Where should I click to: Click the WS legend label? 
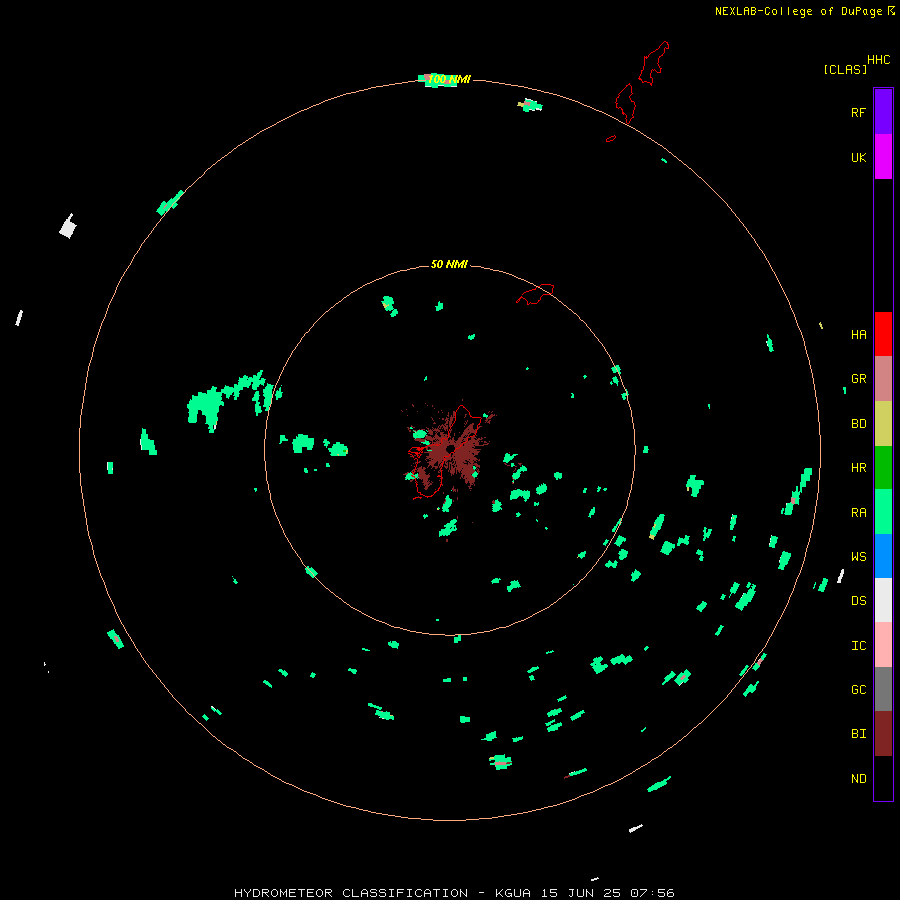(858, 557)
